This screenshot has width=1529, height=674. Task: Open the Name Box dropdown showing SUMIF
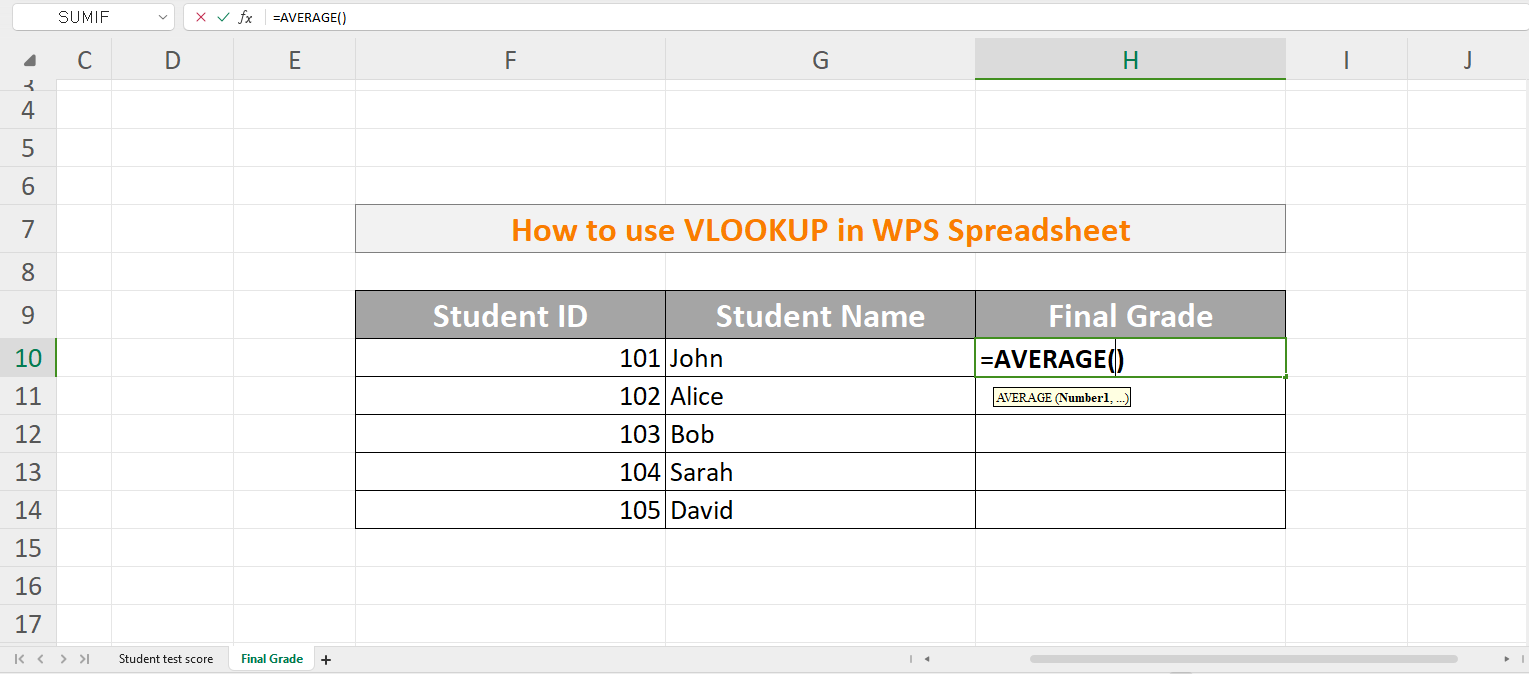click(162, 17)
